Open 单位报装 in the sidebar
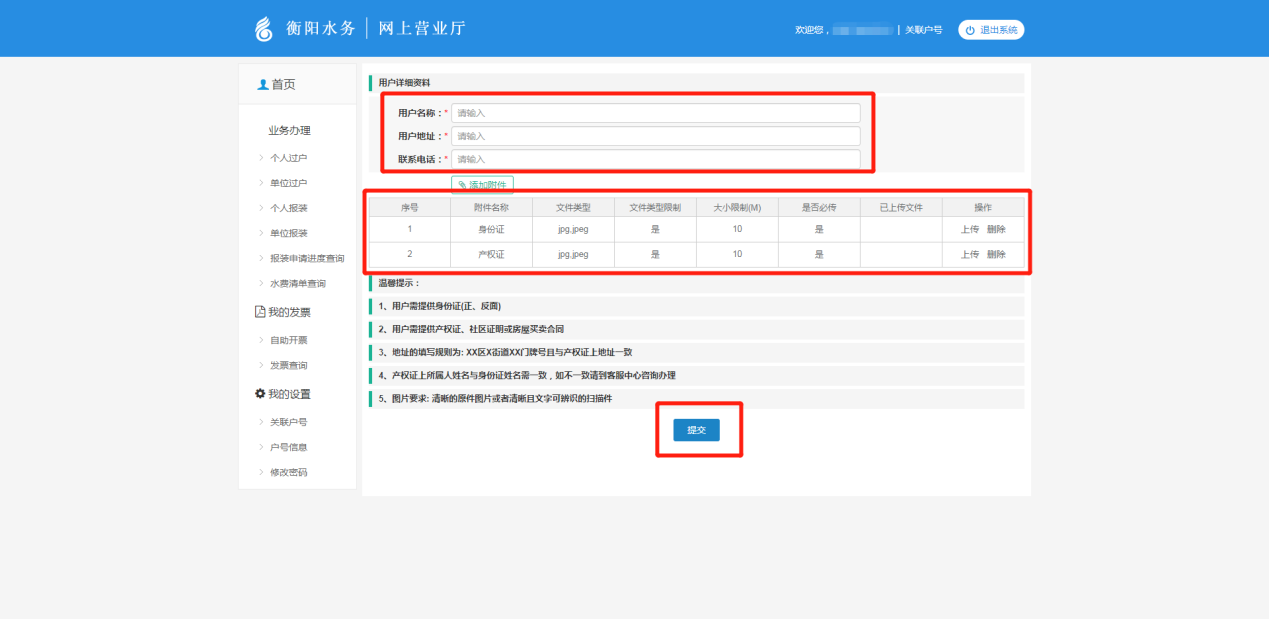 coord(288,233)
